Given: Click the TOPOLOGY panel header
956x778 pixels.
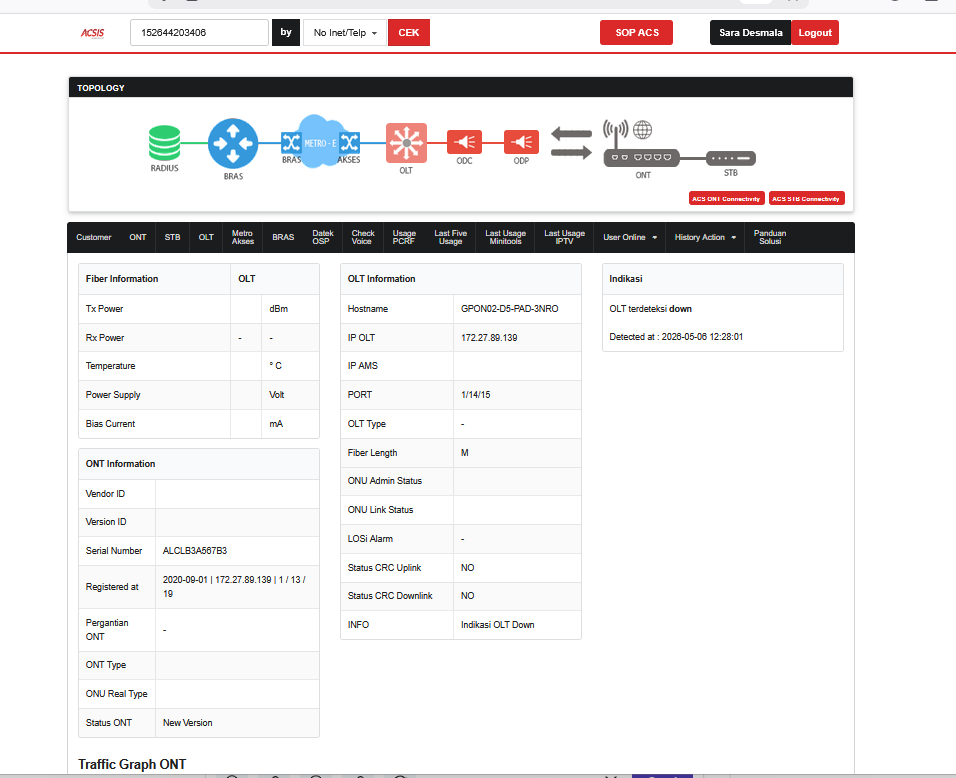Looking at the screenshot, I should [x=461, y=88].
